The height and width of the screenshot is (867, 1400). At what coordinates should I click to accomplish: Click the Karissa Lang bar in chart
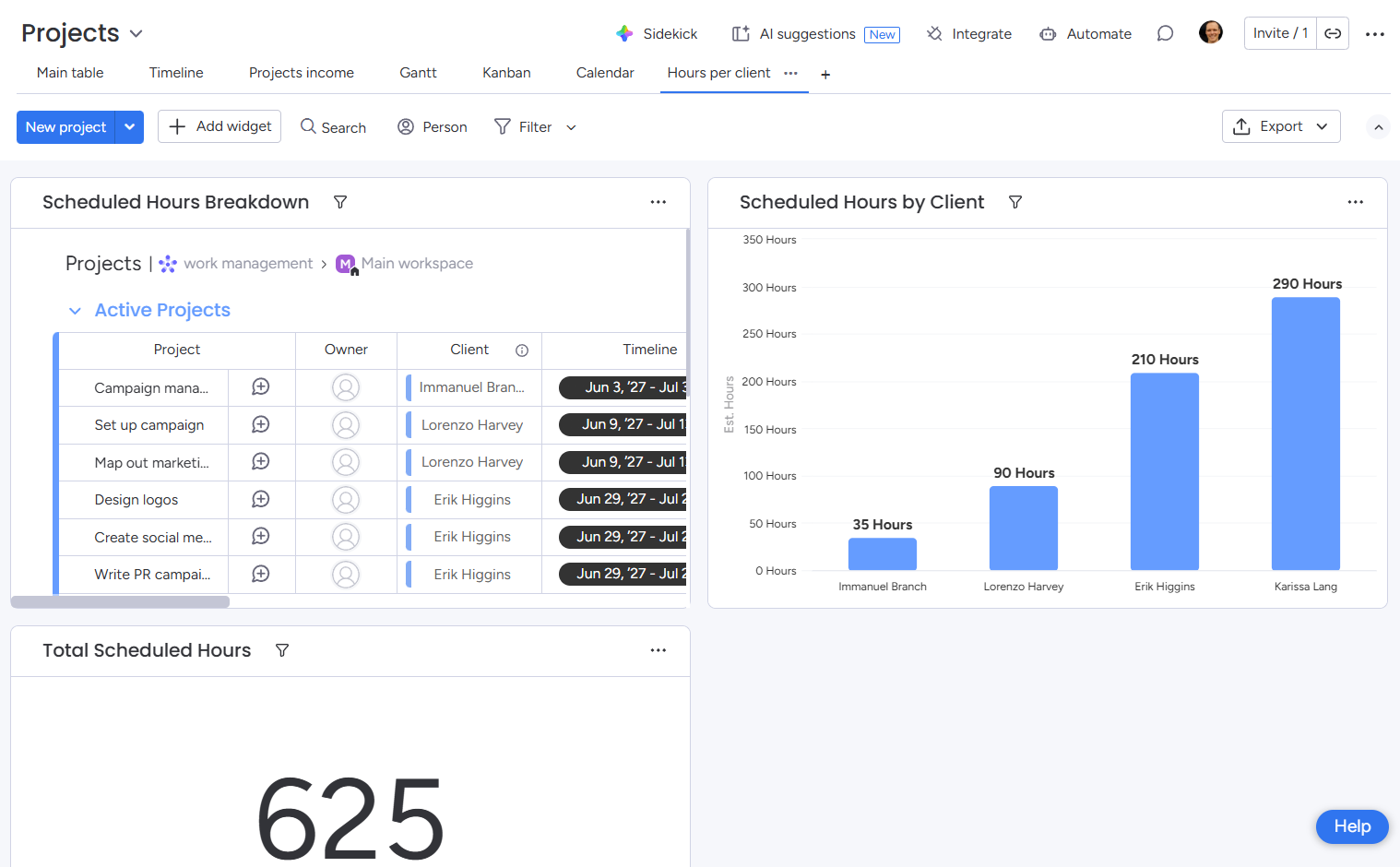click(1306, 433)
